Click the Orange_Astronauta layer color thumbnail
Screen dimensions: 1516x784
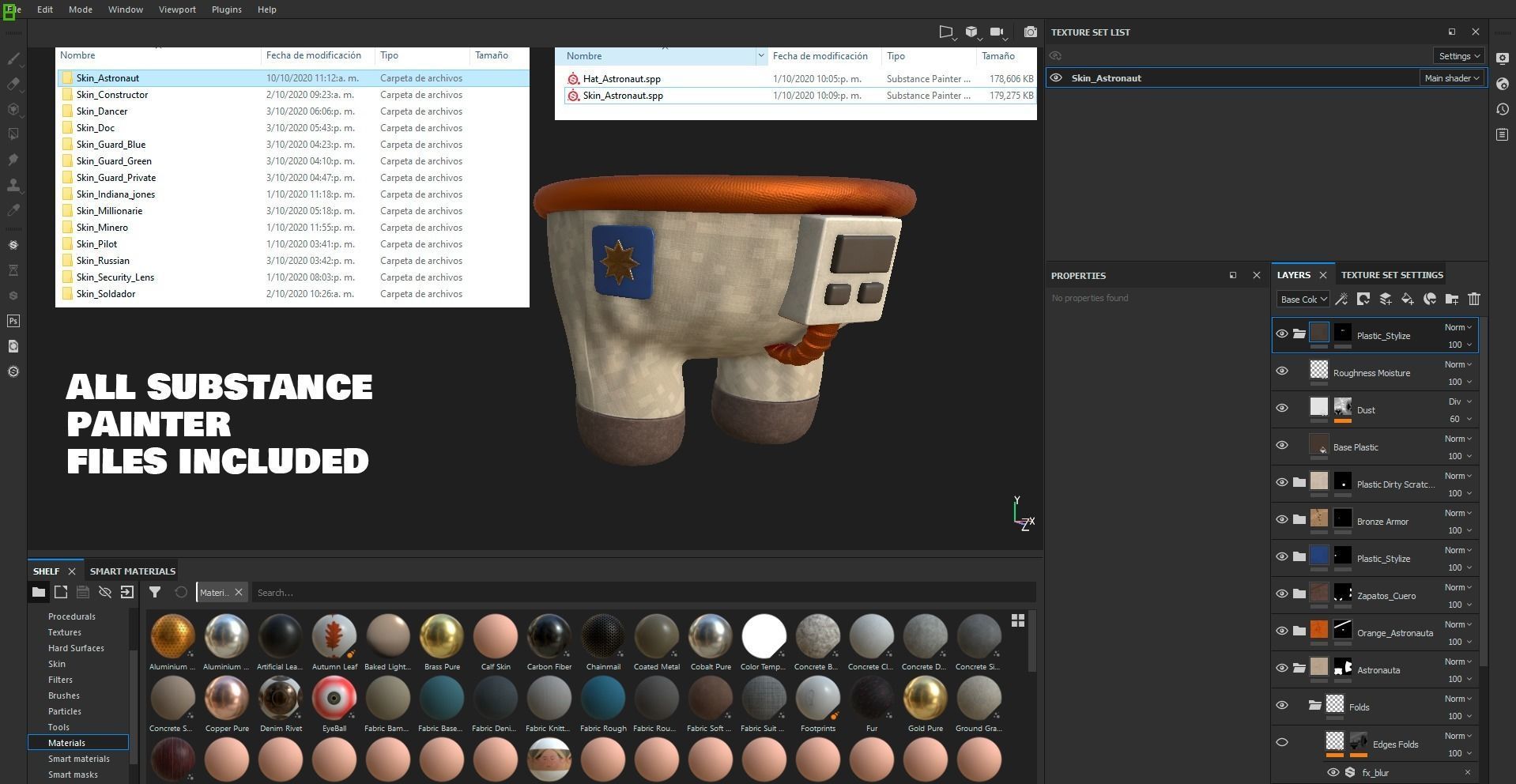point(1319,630)
